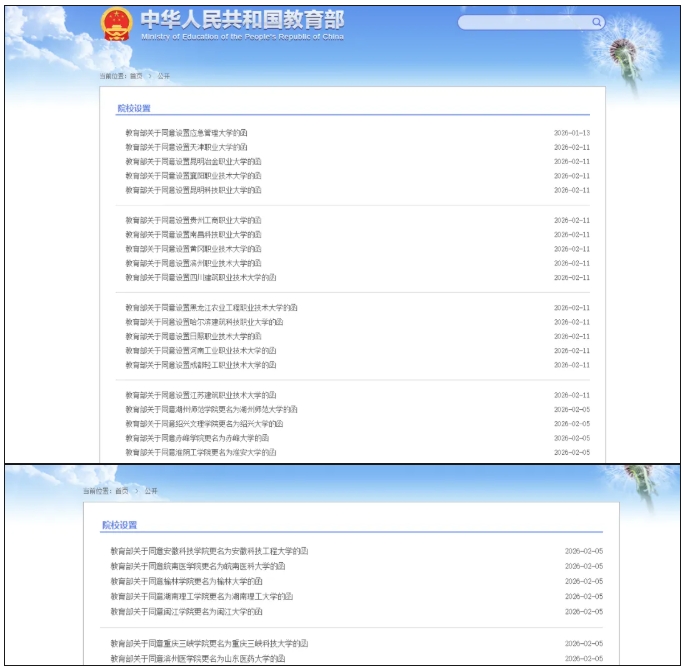687x669 pixels.
Task: Open the 闽江大学 renaming letter
Action: tap(186, 612)
